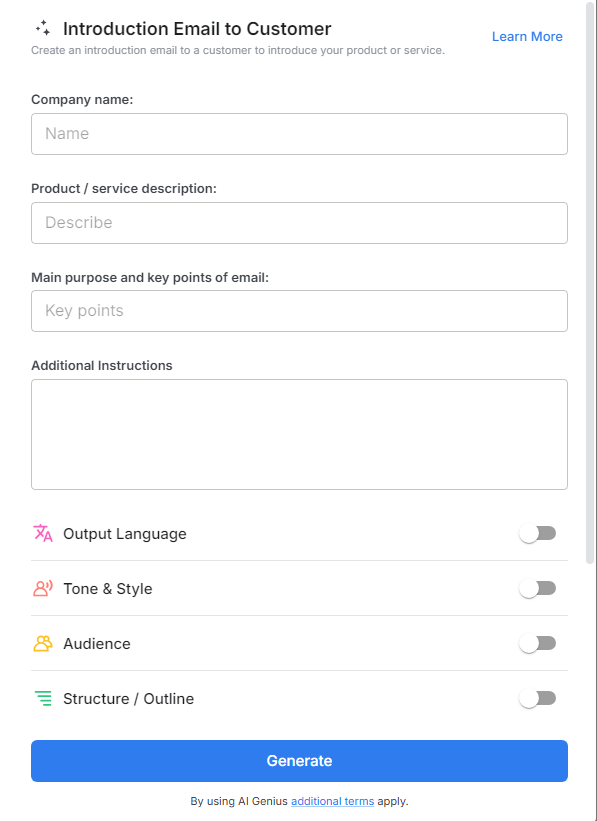This screenshot has width=597, height=821.
Task: Expand the Output Language row
Action: tap(124, 533)
